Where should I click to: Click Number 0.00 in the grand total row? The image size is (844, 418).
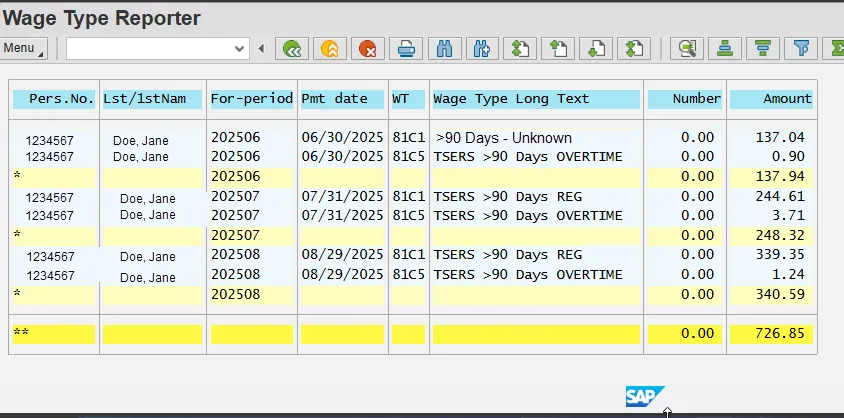coord(698,334)
